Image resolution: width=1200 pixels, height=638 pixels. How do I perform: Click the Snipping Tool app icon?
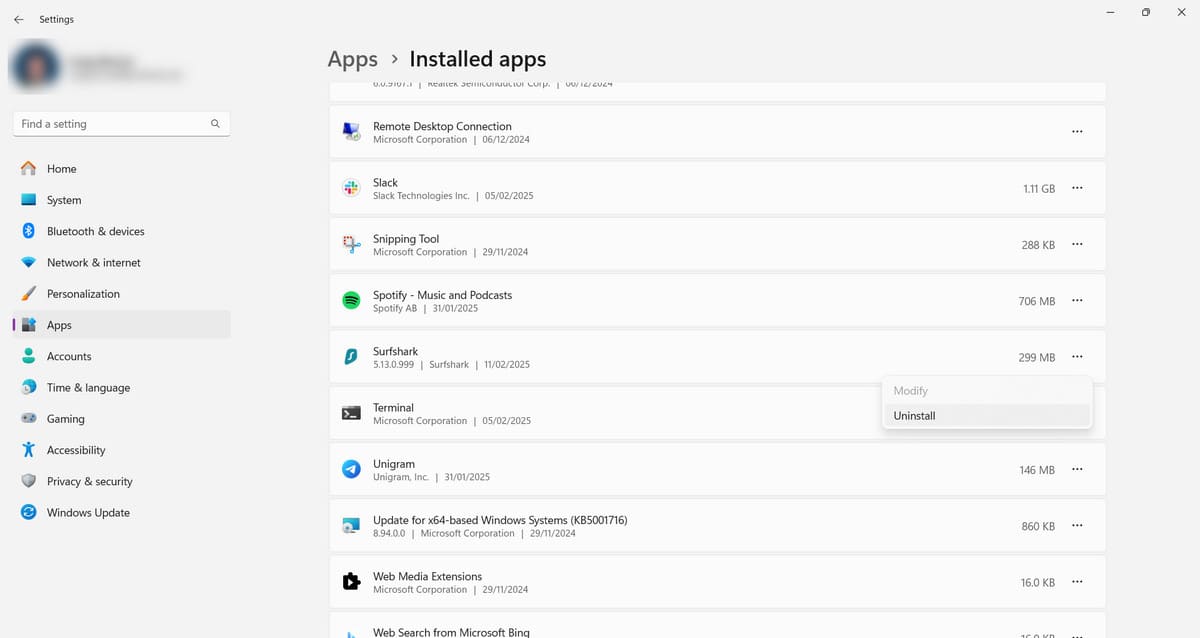click(x=351, y=244)
